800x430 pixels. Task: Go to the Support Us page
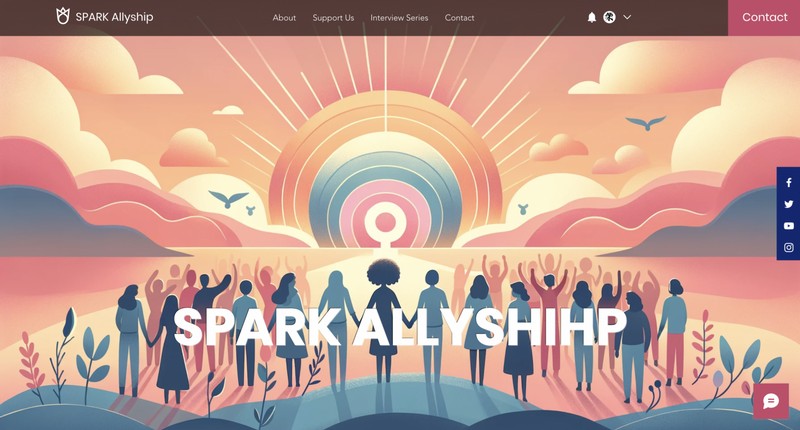point(333,17)
